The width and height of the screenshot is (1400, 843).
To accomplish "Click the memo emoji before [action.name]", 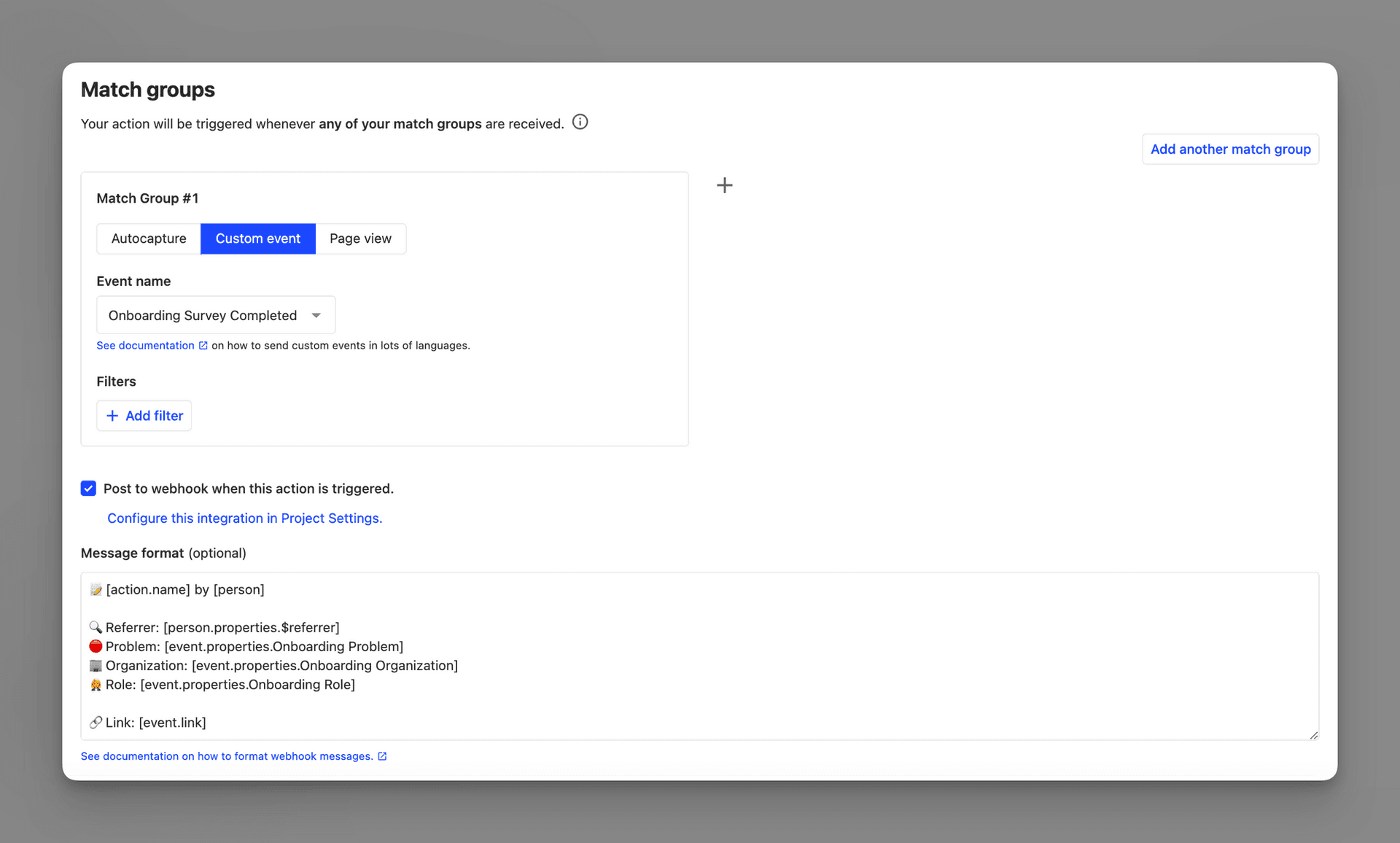I will point(96,590).
